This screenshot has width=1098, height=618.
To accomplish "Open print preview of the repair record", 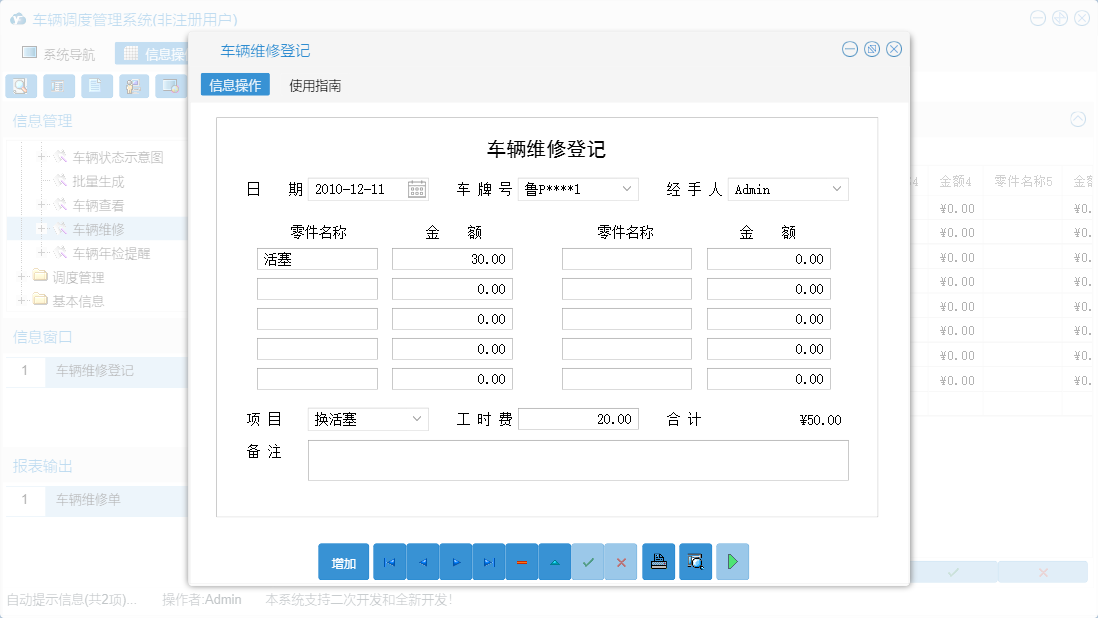I will click(x=694, y=561).
